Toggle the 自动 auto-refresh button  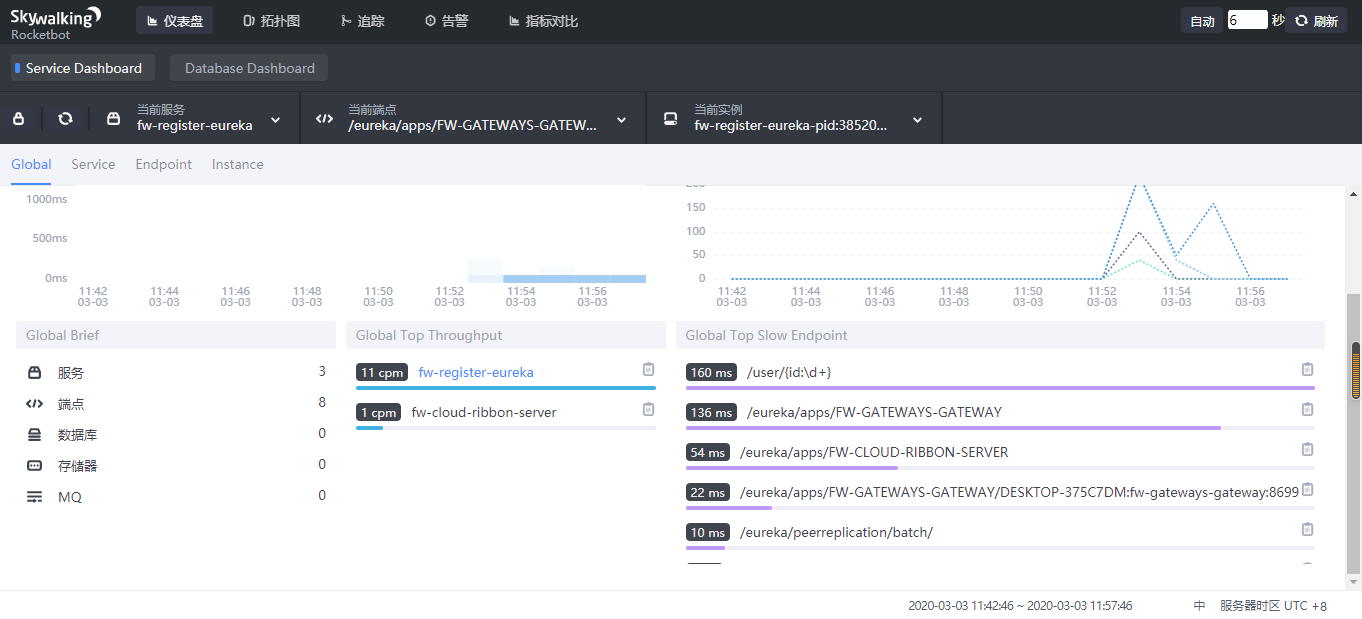tap(1202, 21)
